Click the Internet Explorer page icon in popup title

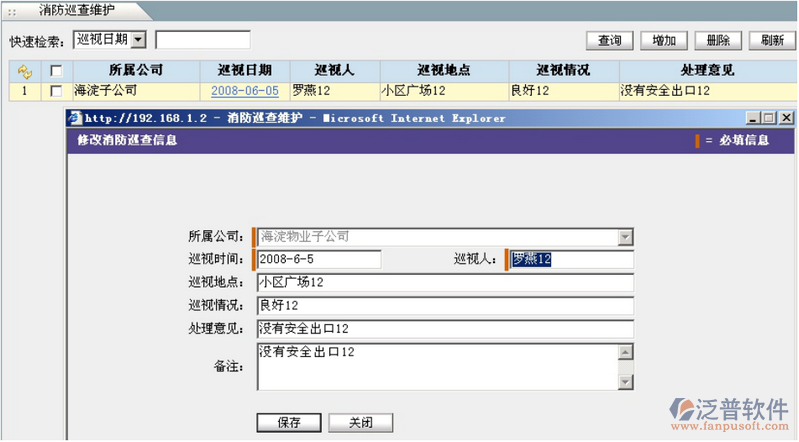(75, 118)
